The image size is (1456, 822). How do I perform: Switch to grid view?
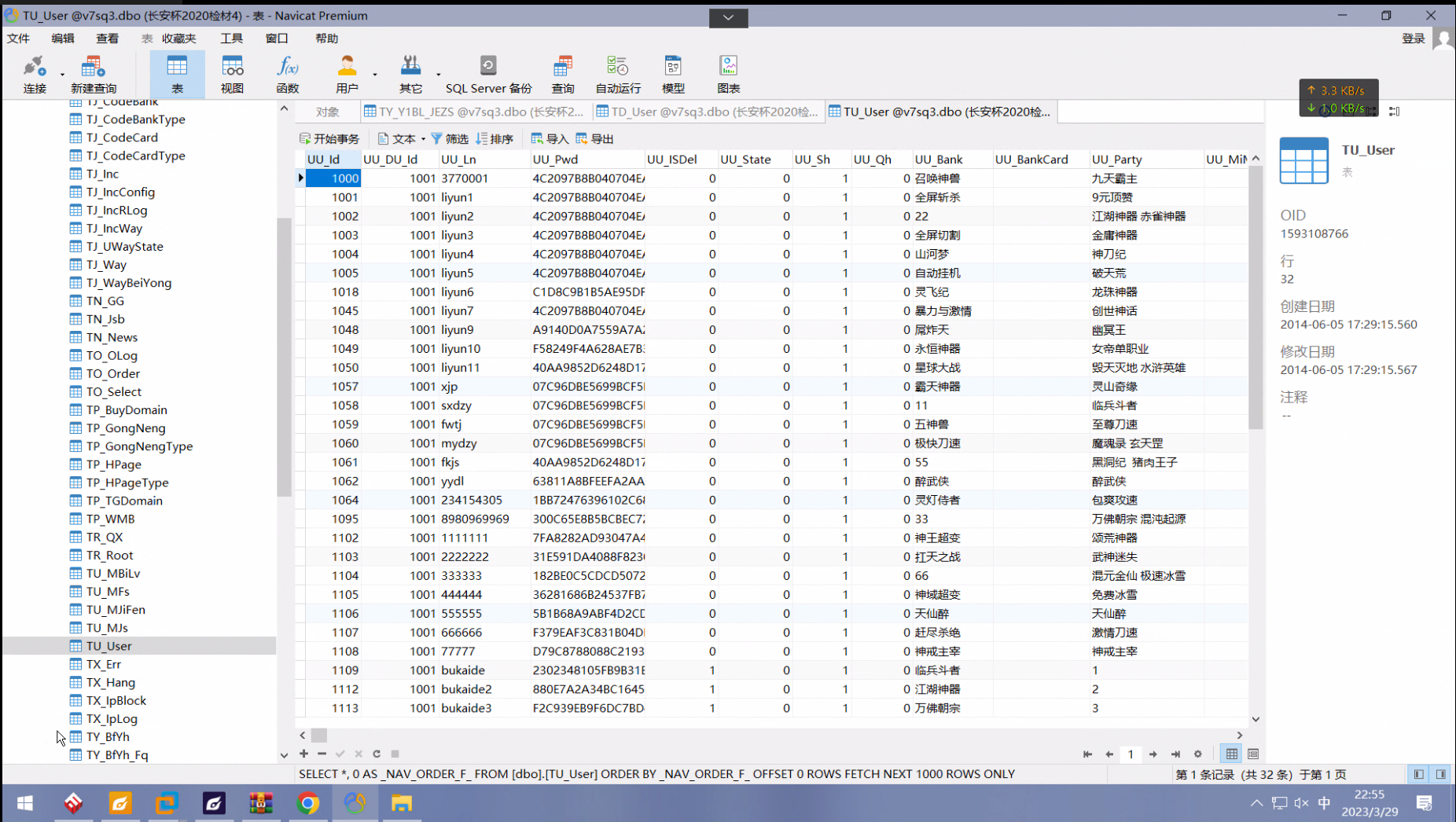tap(1232, 754)
